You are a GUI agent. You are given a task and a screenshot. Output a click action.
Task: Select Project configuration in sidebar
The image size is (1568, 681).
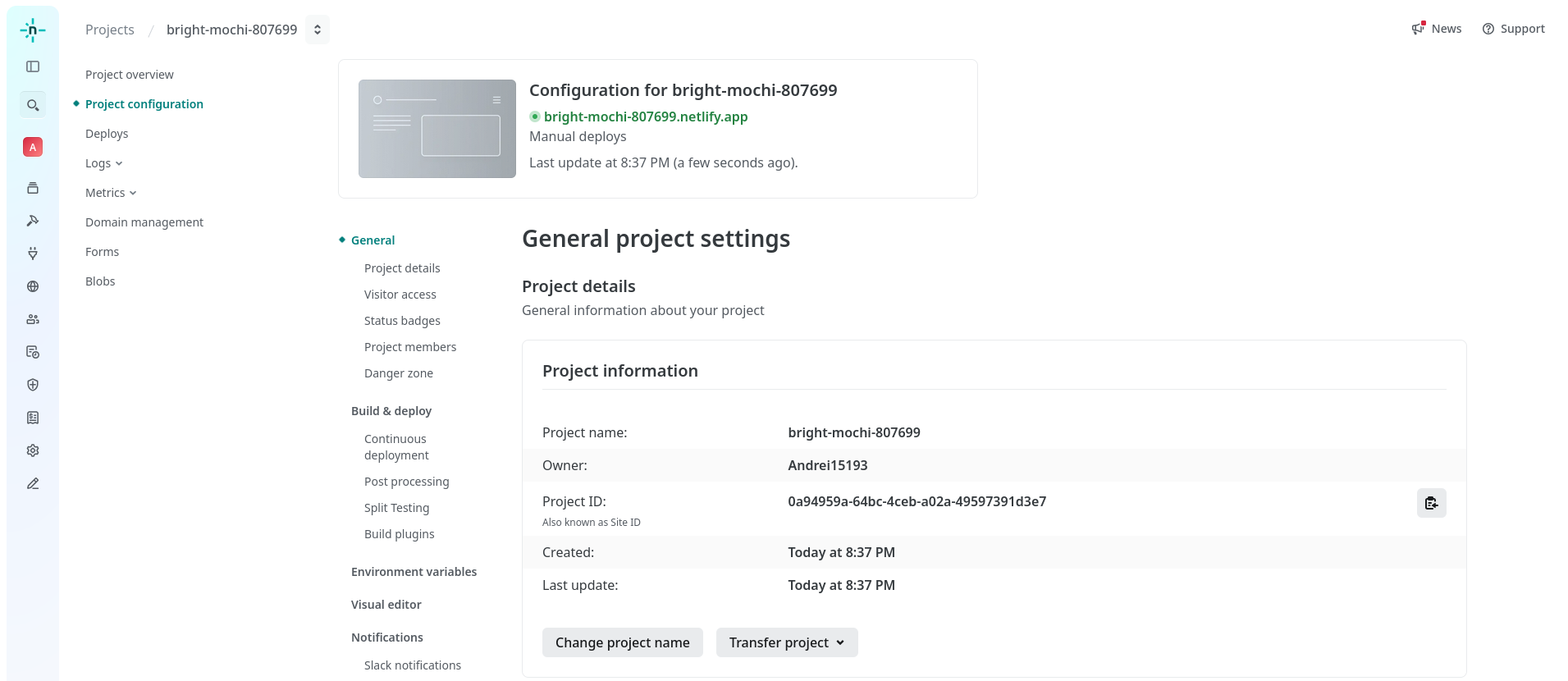point(144,104)
